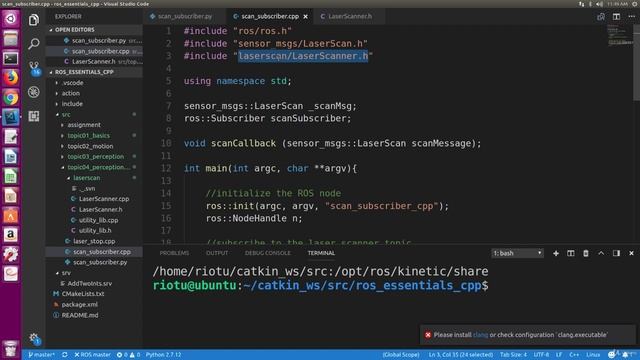Click Ln 3, Col 35 cursor position
The width and height of the screenshot is (640, 360).
[x=460, y=355]
